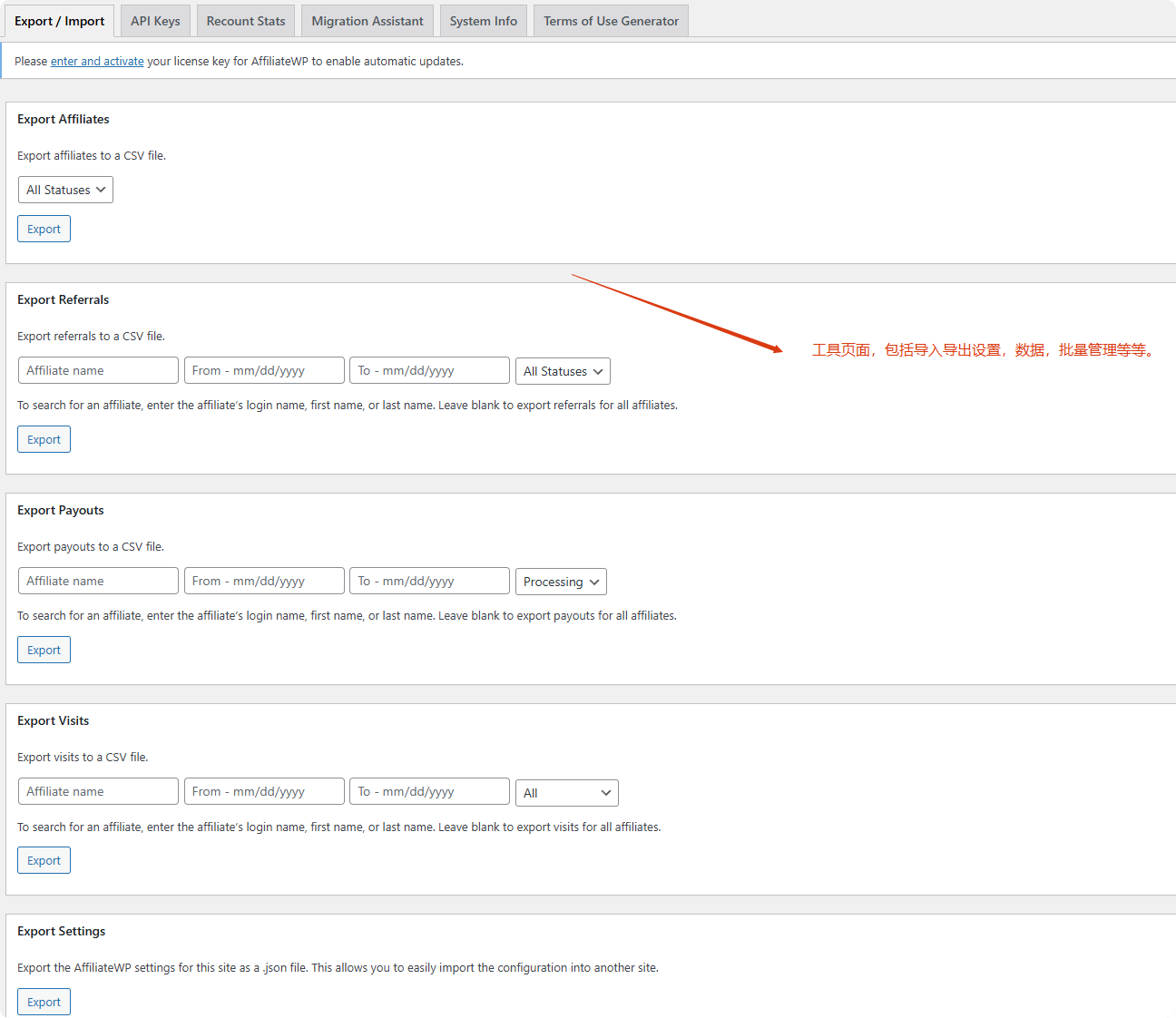This screenshot has height=1018, width=1176.
Task: Click the Export Affiliates heading
Action: (64, 119)
